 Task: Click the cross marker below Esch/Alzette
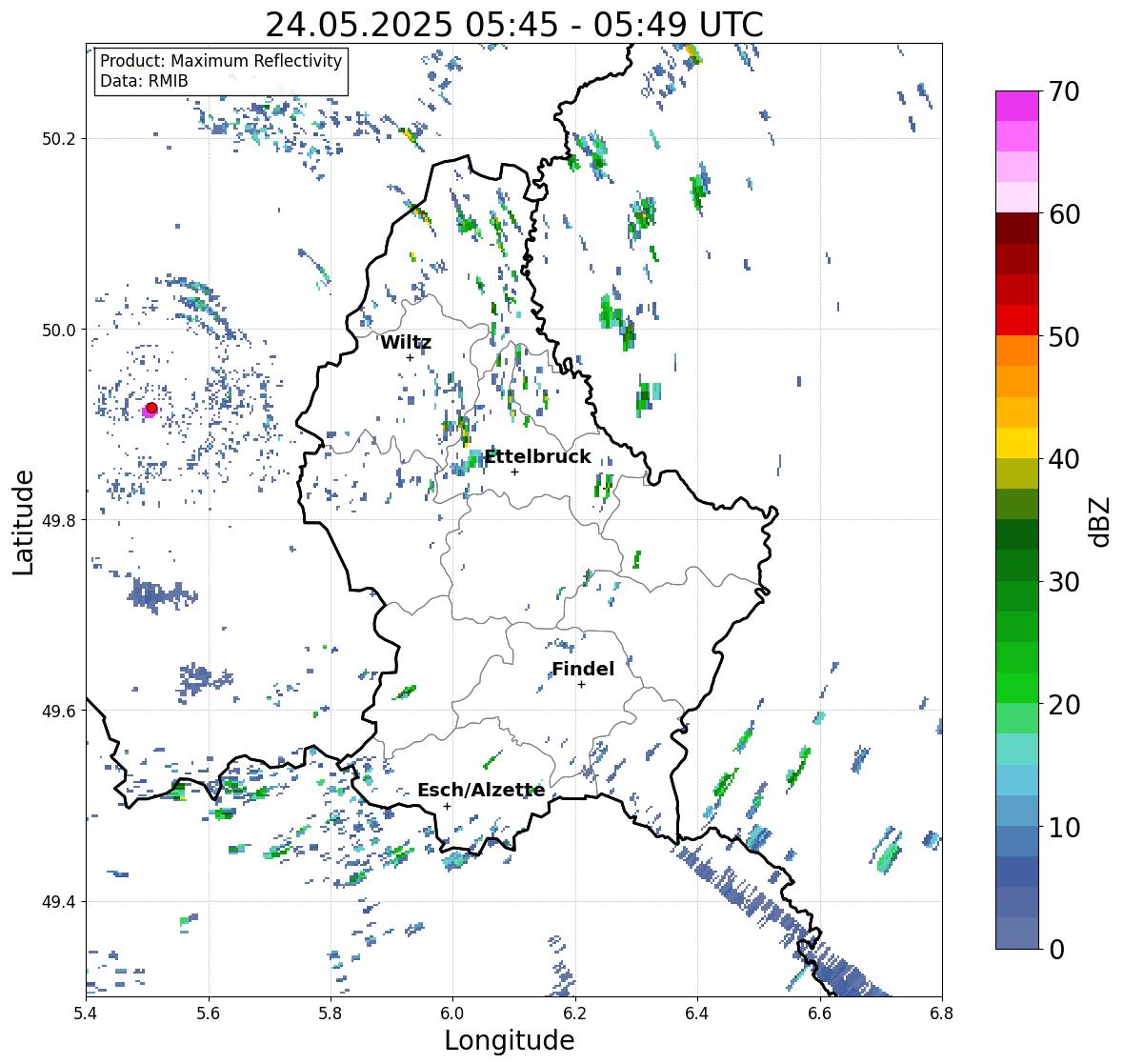(447, 806)
